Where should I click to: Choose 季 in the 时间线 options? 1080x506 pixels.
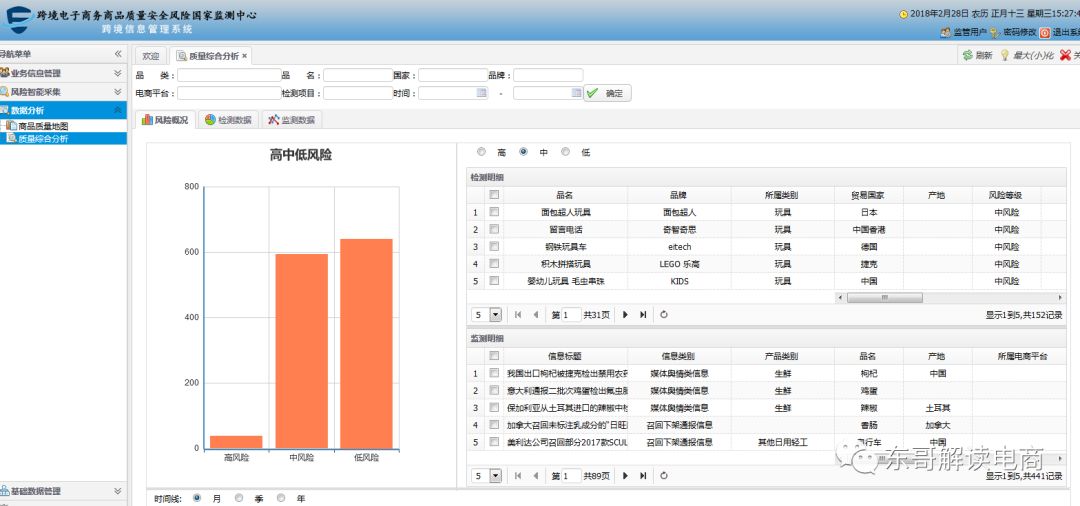click(239, 497)
